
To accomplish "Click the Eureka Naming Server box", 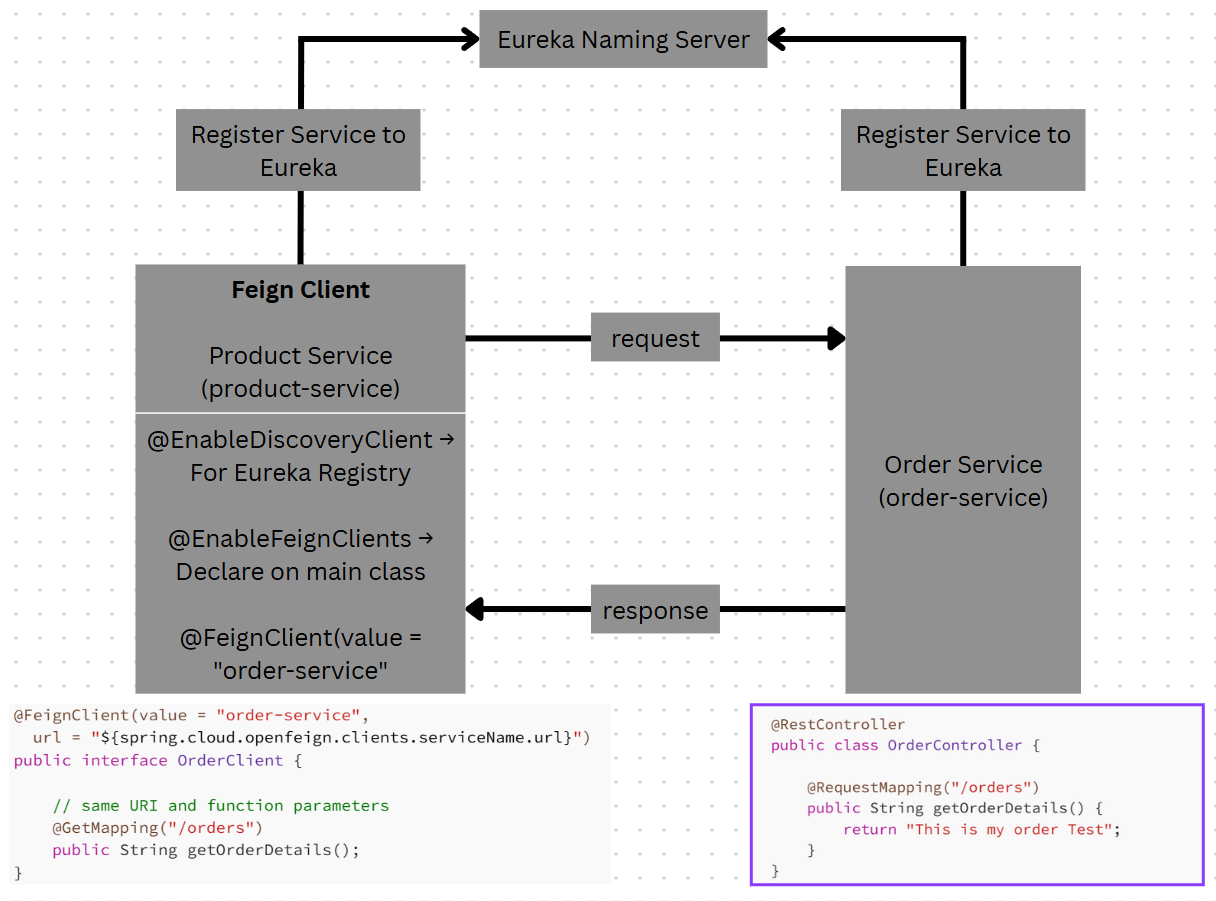I will [x=622, y=39].
